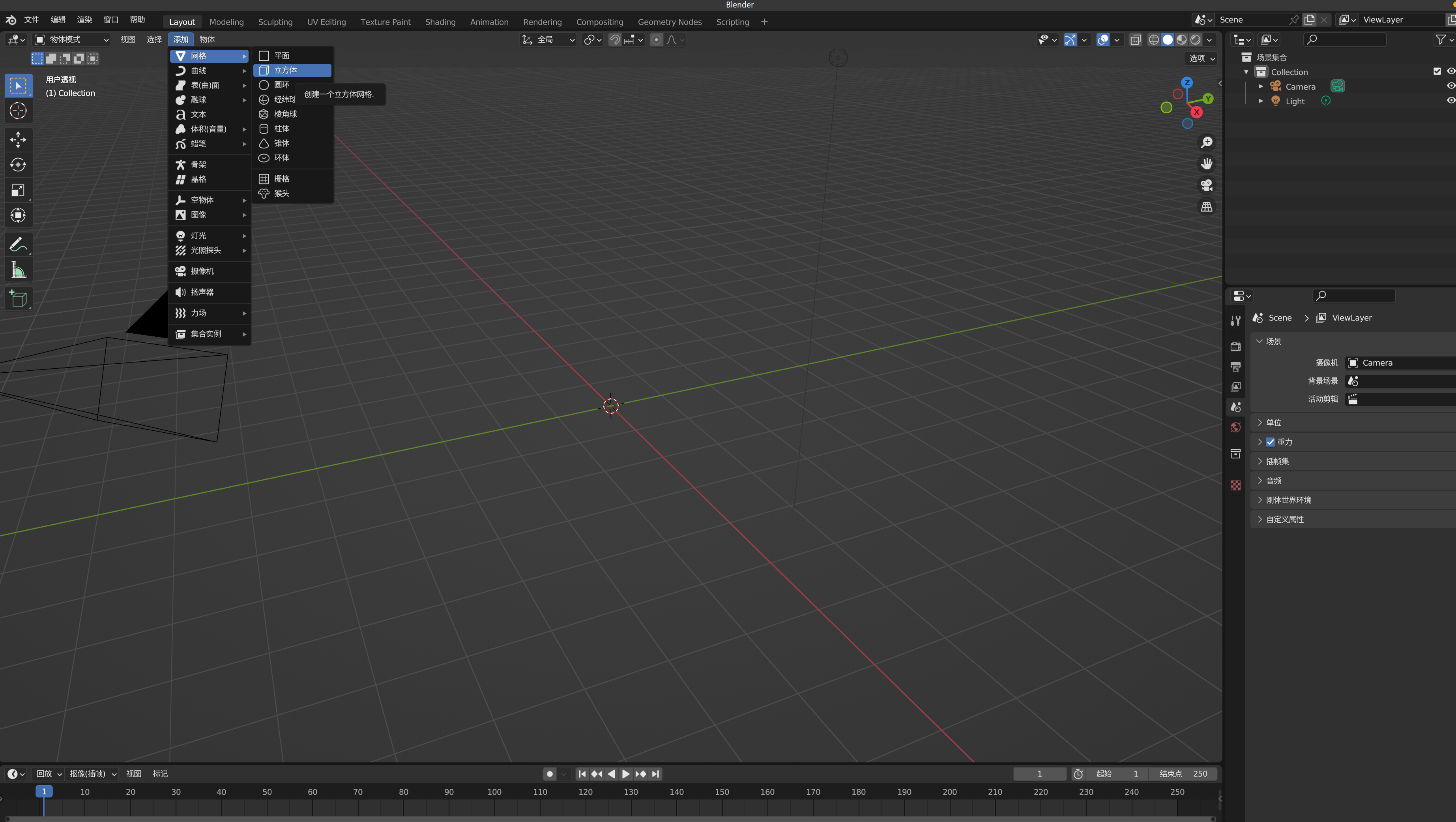Switch to the Sculpting workspace tab
This screenshot has width=1456, height=822.
tap(275, 21)
